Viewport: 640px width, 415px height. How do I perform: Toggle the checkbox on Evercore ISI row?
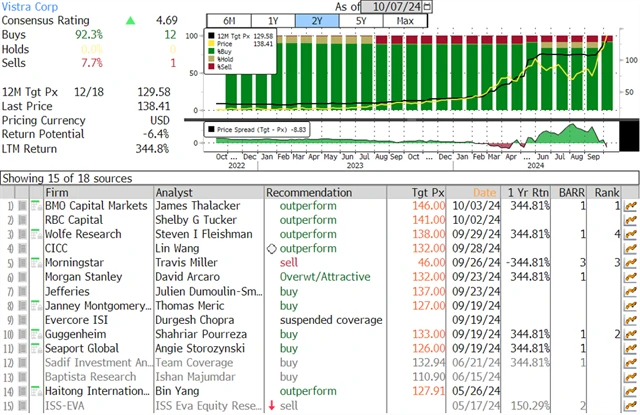click(x=24, y=320)
